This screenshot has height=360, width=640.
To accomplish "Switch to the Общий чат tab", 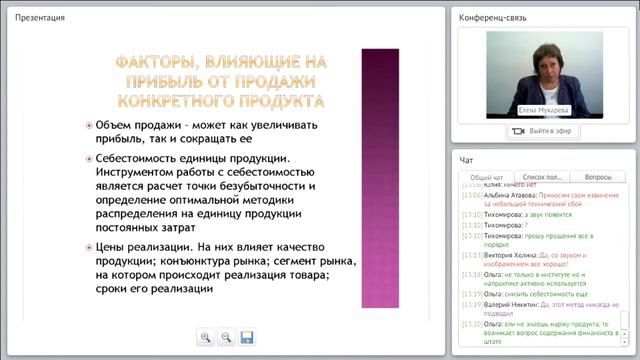I will click(x=486, y=178).
